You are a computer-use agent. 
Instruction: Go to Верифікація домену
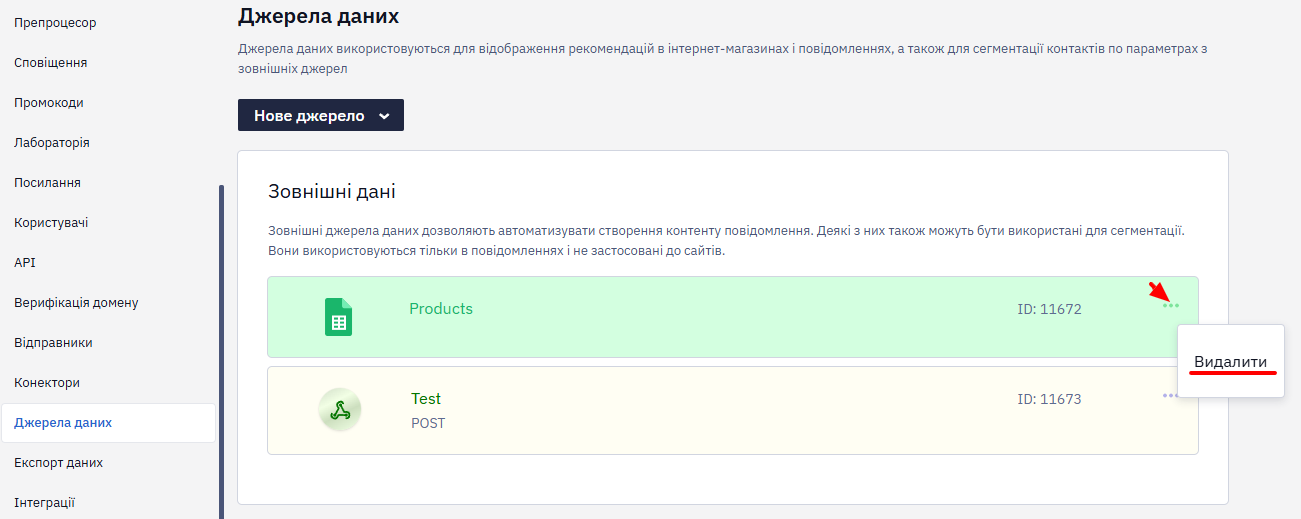point(76,302)
